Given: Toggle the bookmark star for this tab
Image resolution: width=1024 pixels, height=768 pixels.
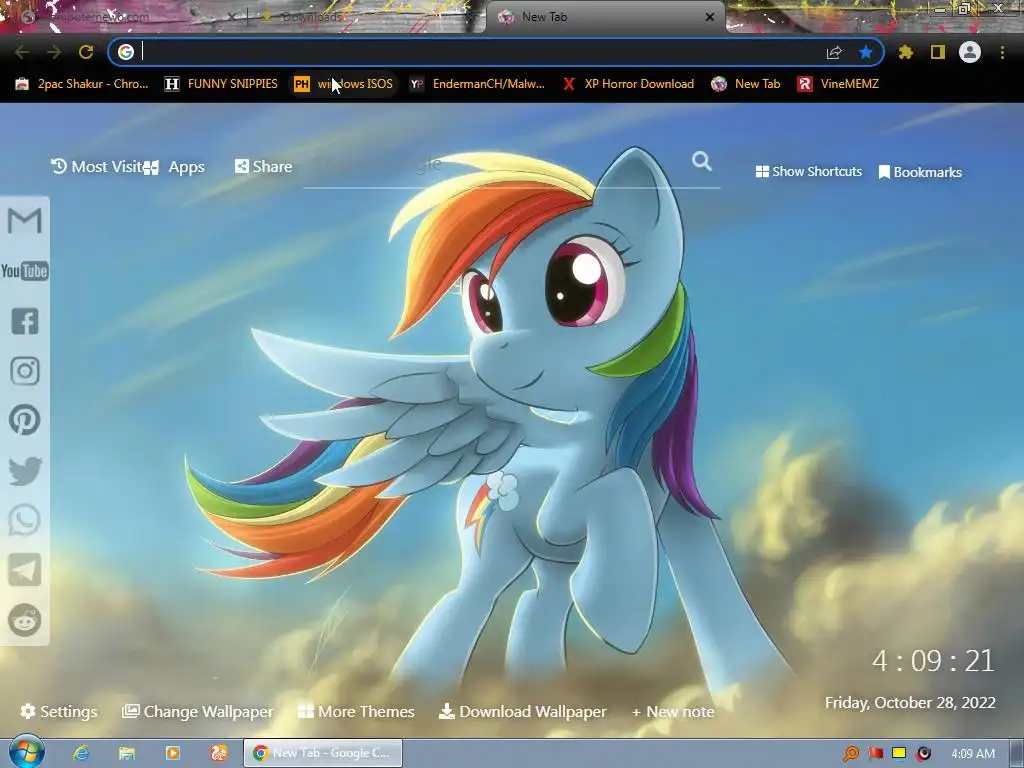Looking at the screenshot, I should [866, 52].
